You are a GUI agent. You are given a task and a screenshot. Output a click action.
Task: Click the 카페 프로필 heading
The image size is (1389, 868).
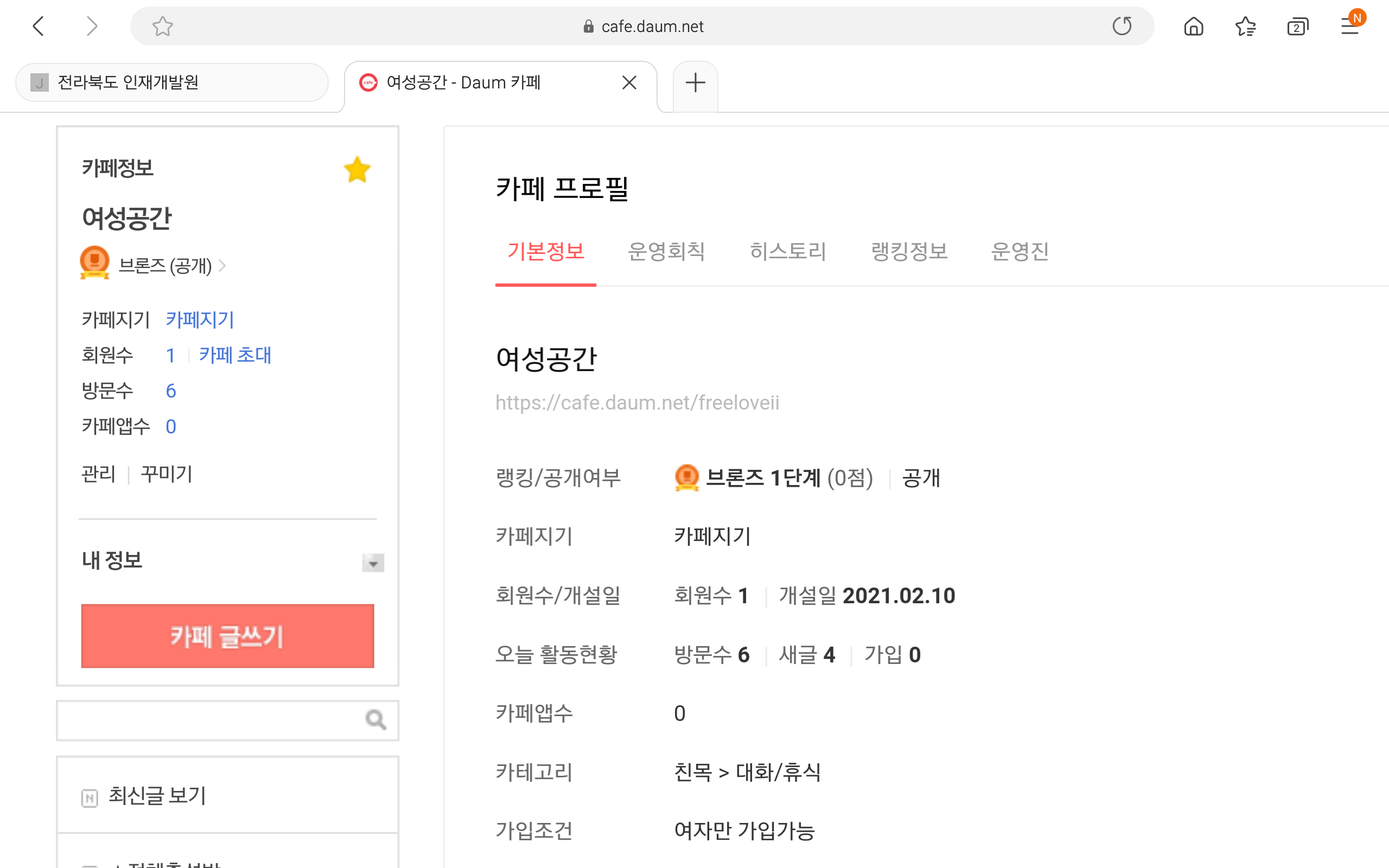pos(562,189)
